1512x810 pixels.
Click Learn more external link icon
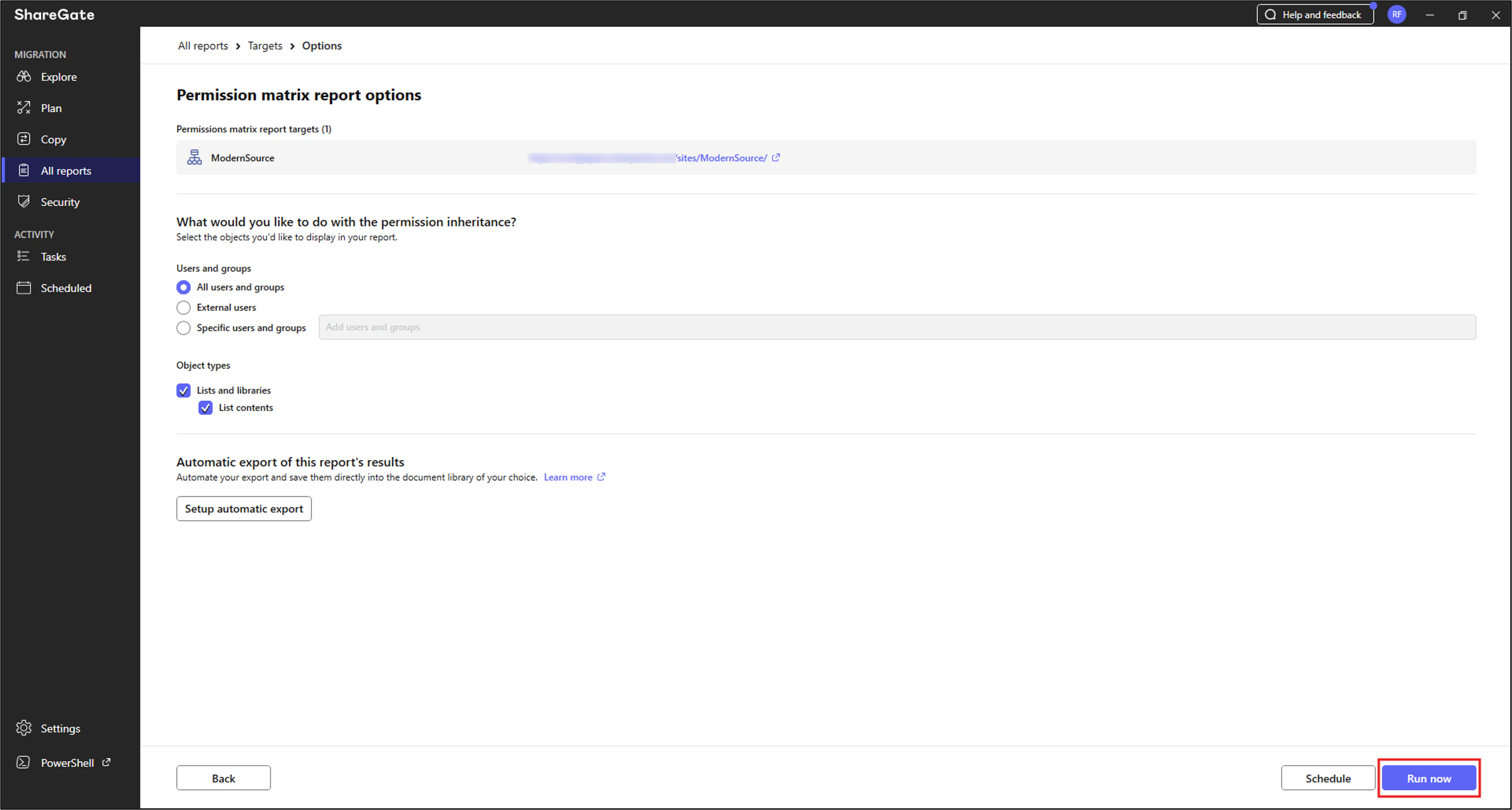click(601, 476)
